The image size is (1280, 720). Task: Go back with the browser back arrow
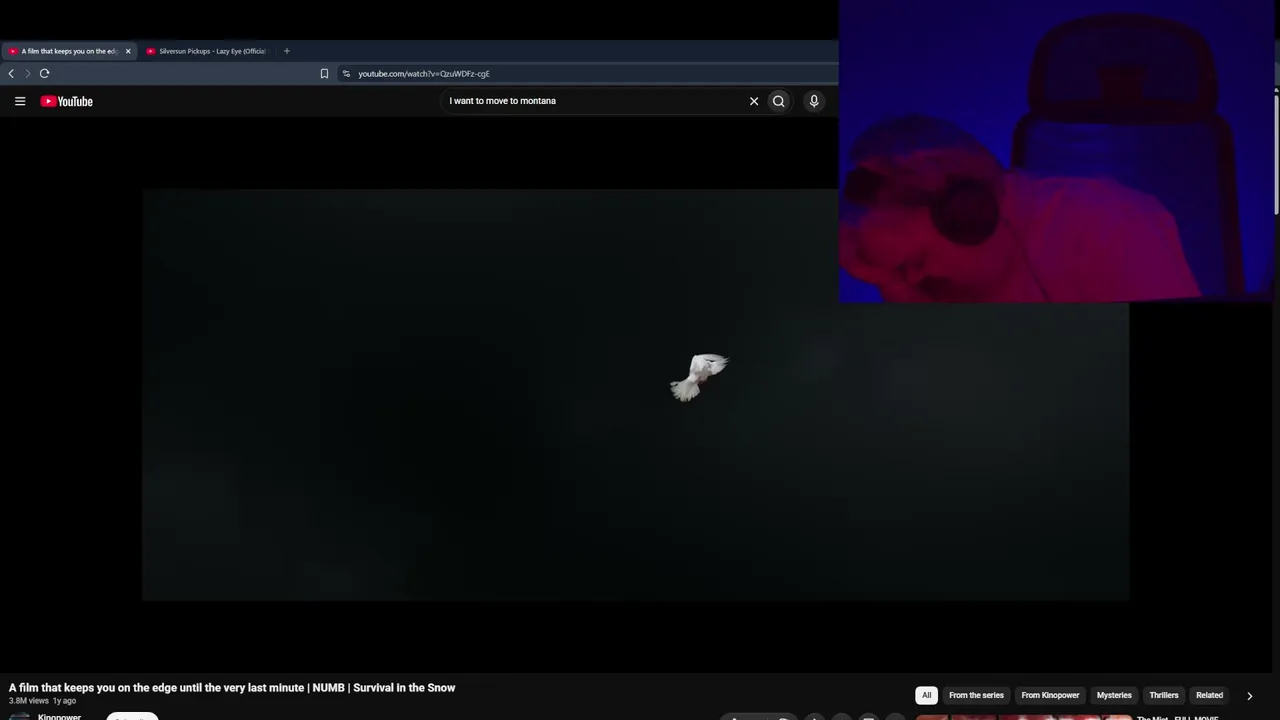coord(11,73)
